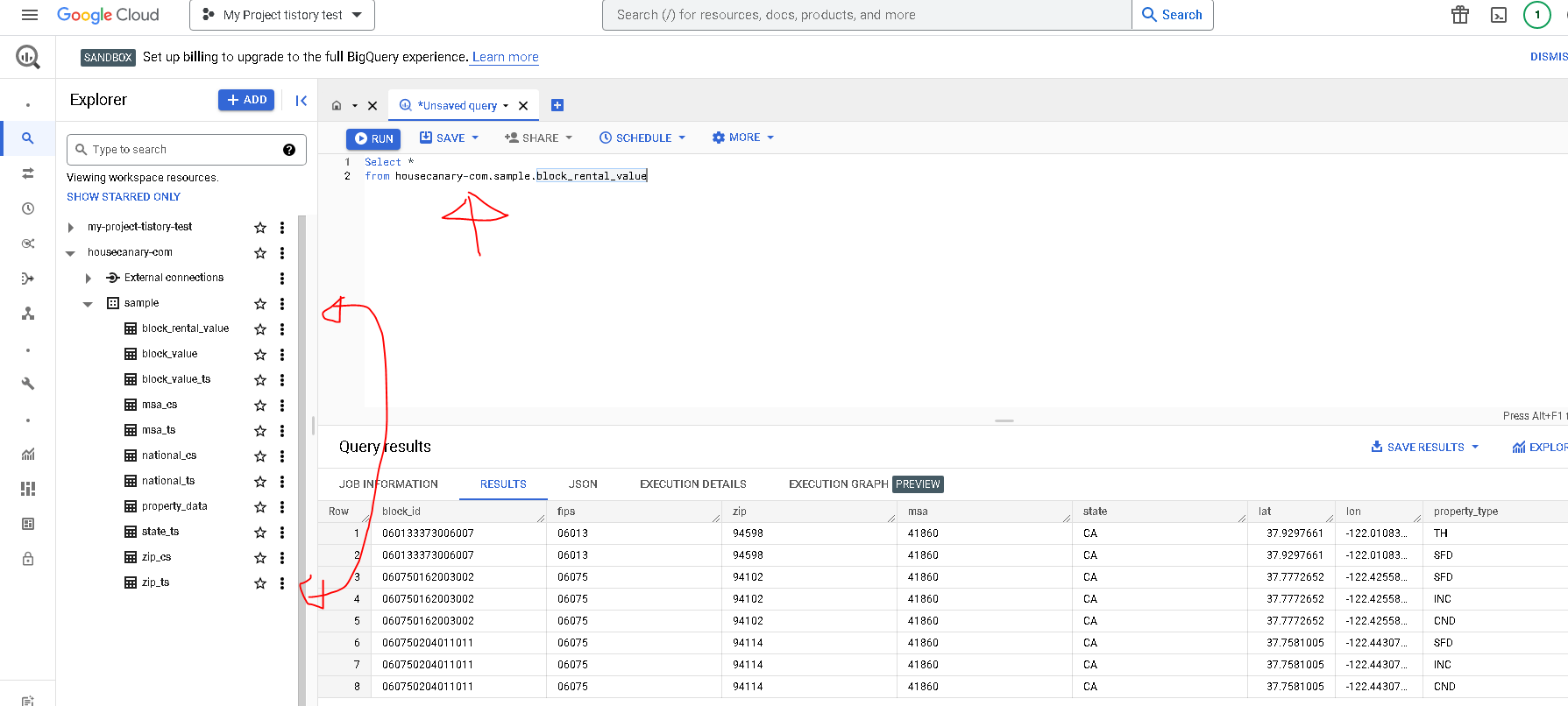Close the Unsaved query tab
Image resolution: width=1568 pixels, height=706 pixels.
point(523,106)
